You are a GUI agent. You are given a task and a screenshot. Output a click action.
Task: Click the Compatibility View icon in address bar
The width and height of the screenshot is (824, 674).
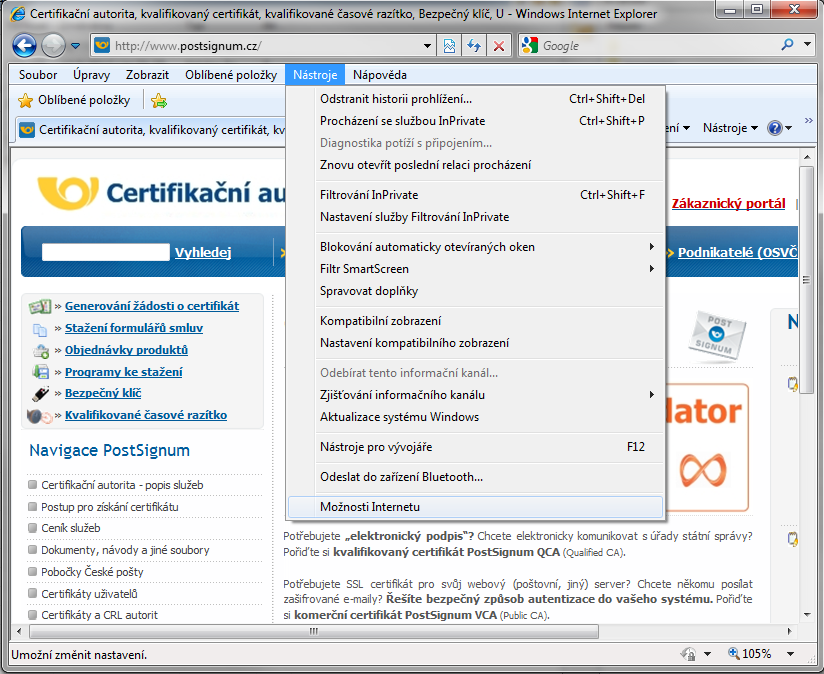(449, 46)
